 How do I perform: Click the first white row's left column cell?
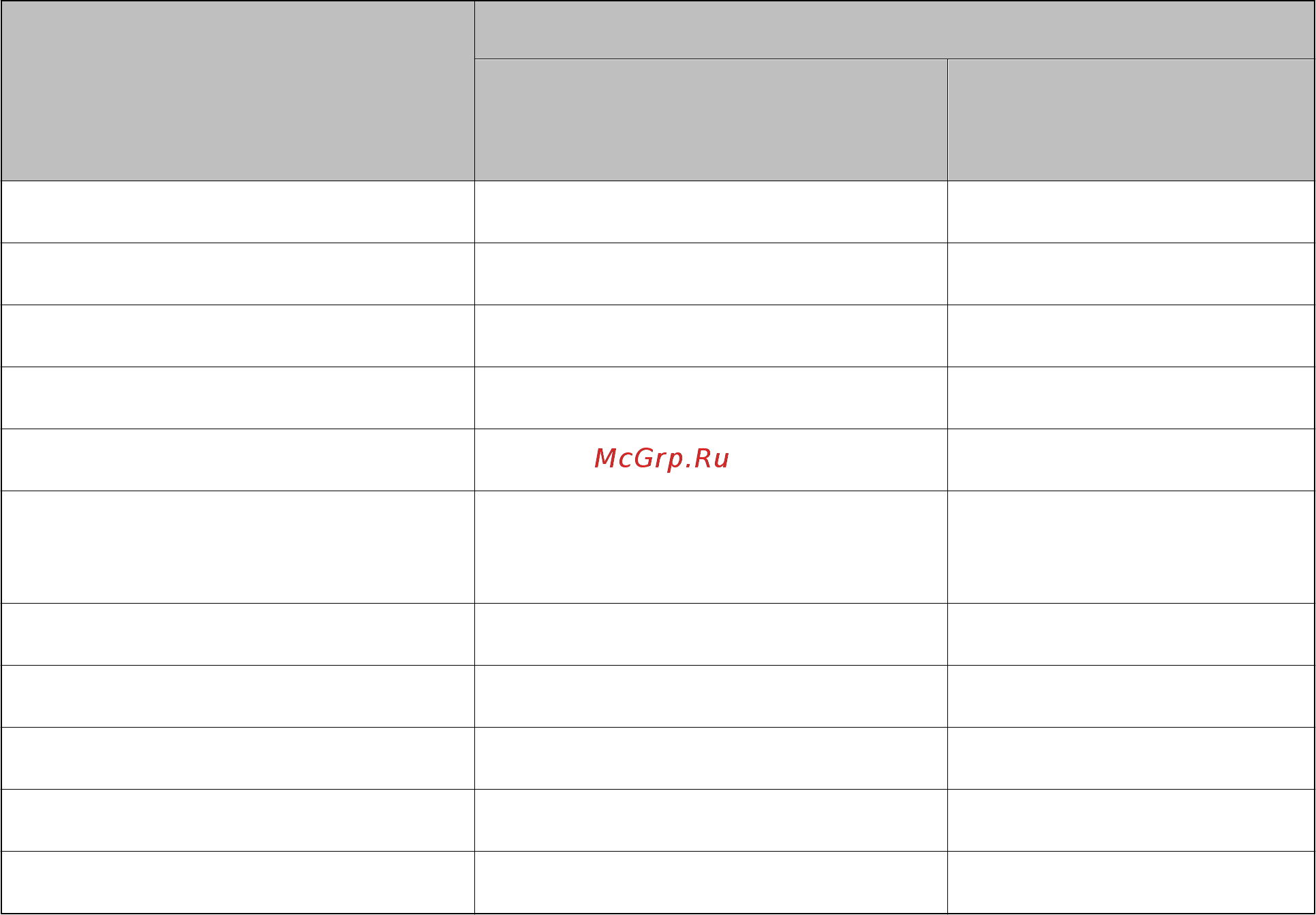click(238, 212)
